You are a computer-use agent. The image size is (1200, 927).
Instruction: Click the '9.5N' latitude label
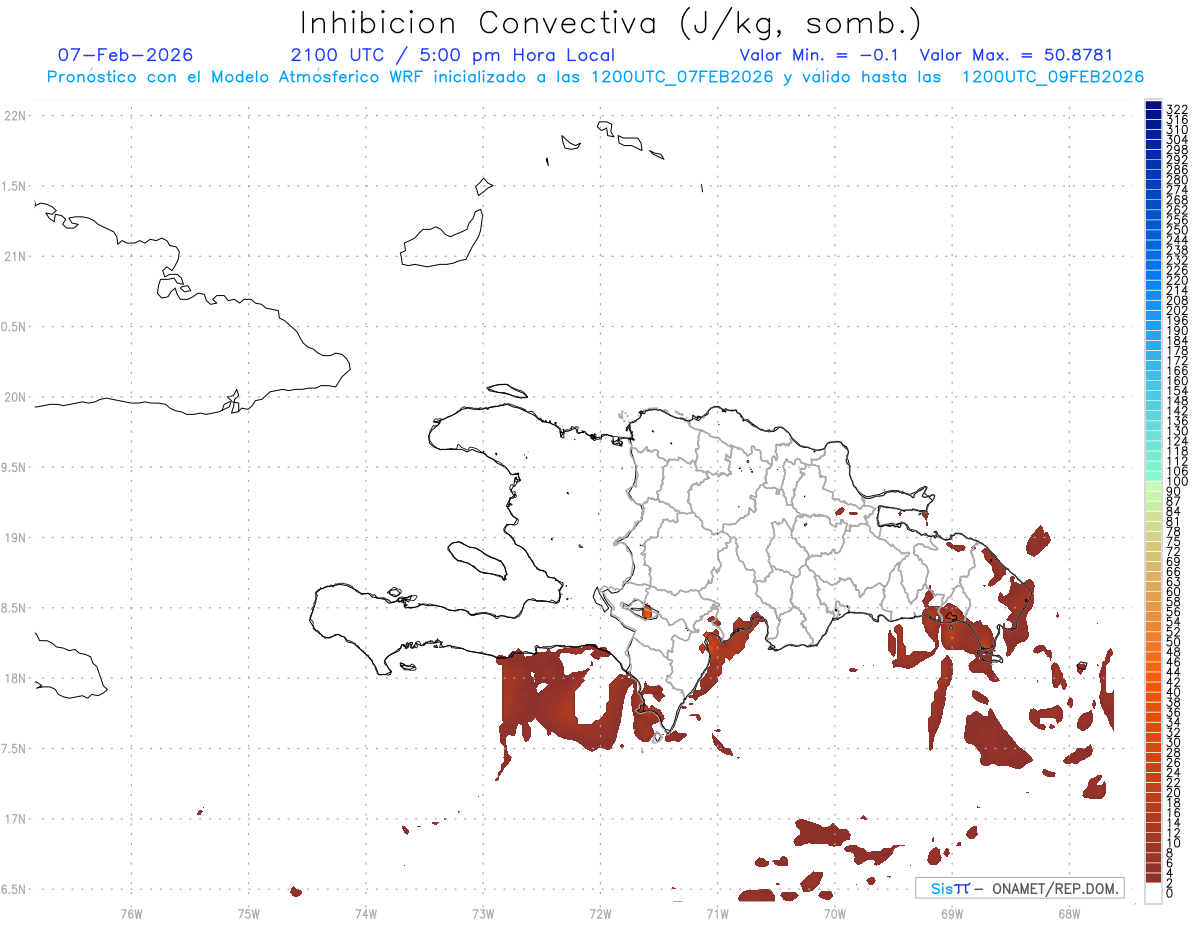[x=13, y=467]
